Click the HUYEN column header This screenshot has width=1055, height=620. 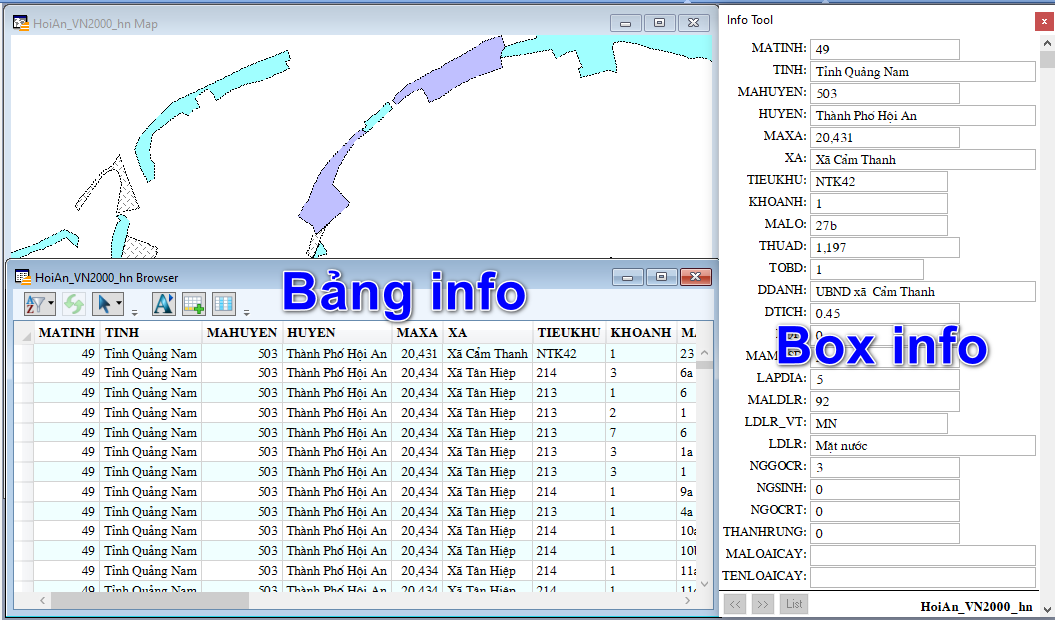(336, 333)
